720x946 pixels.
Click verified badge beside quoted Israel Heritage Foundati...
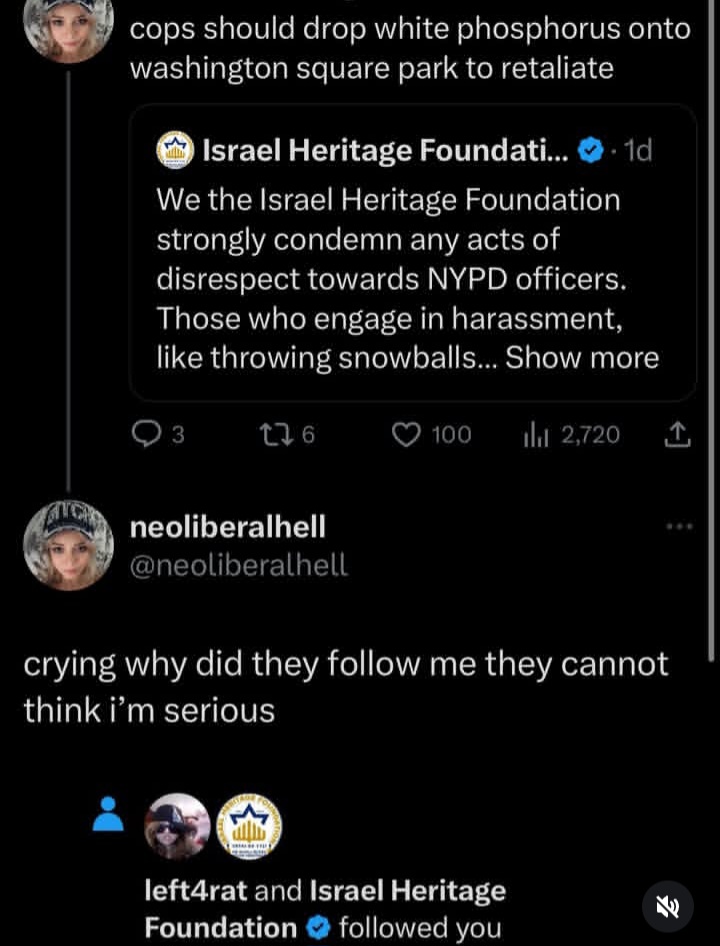click(x=591, y=151)
